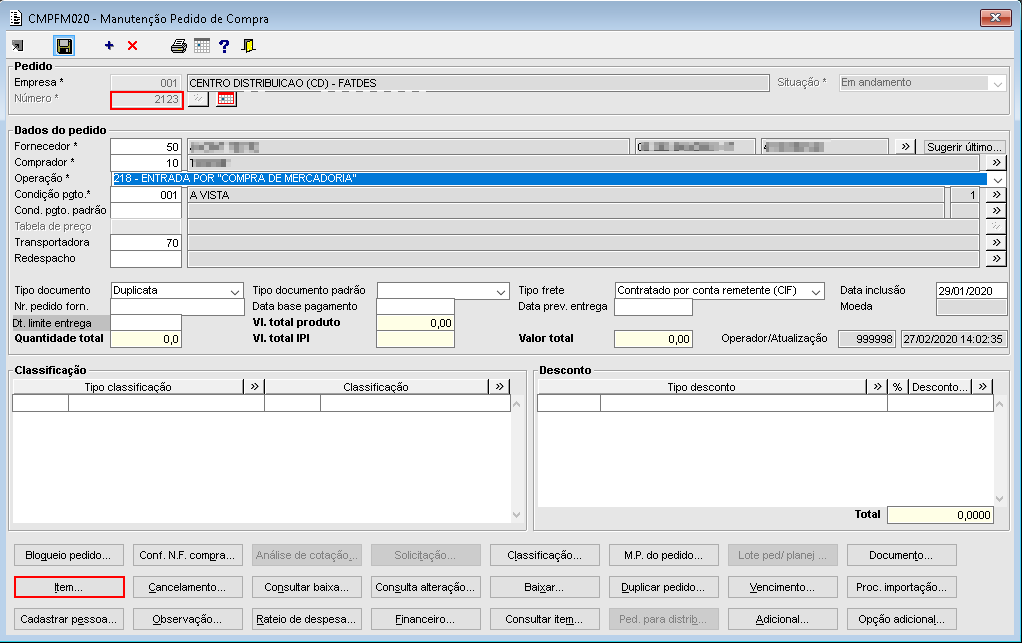Open Tipo documento Duplicata dropdown
This screenshot has width=1022, height=643.
[235, 291]
